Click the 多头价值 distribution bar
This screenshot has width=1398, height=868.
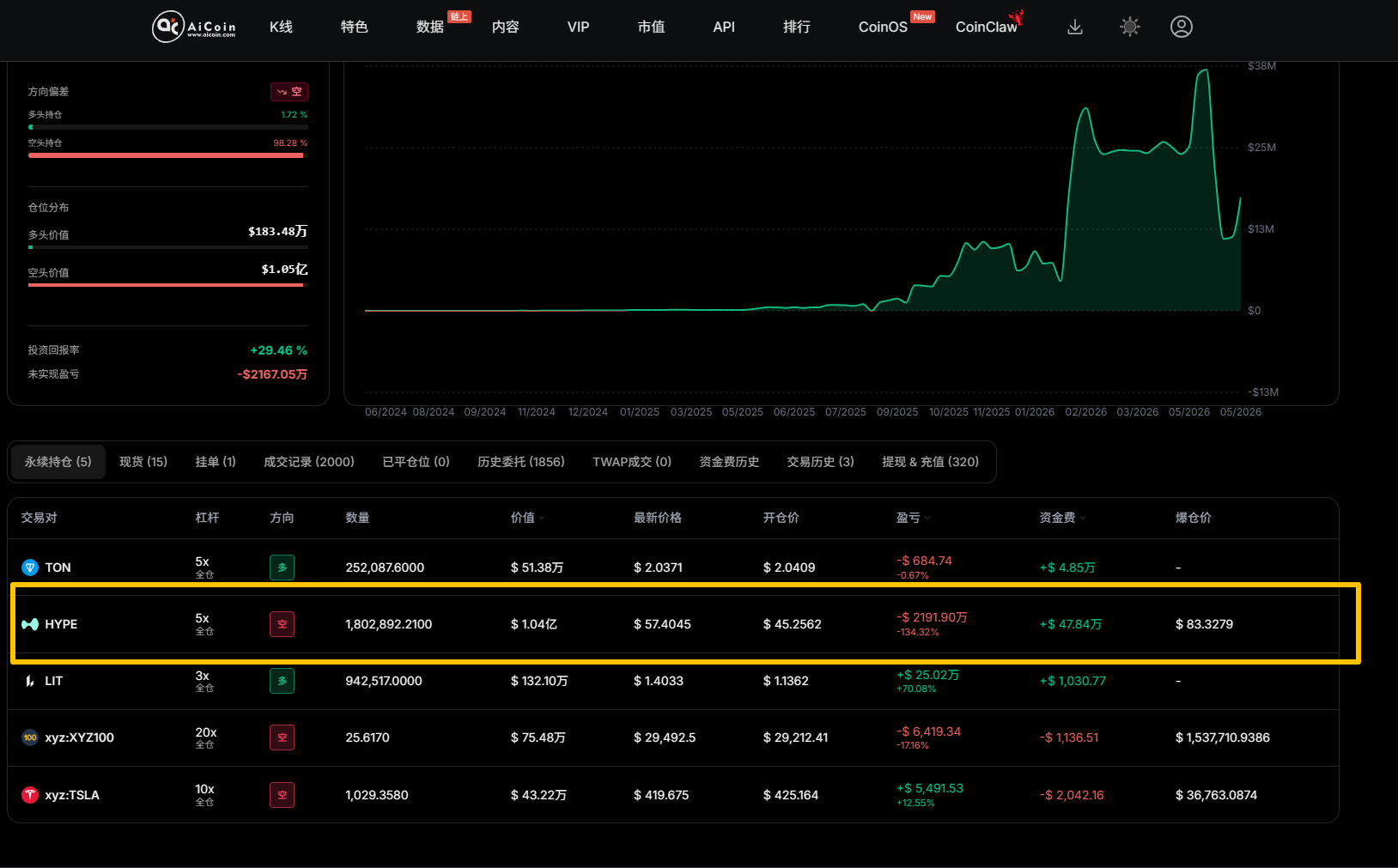pos(168,247)
